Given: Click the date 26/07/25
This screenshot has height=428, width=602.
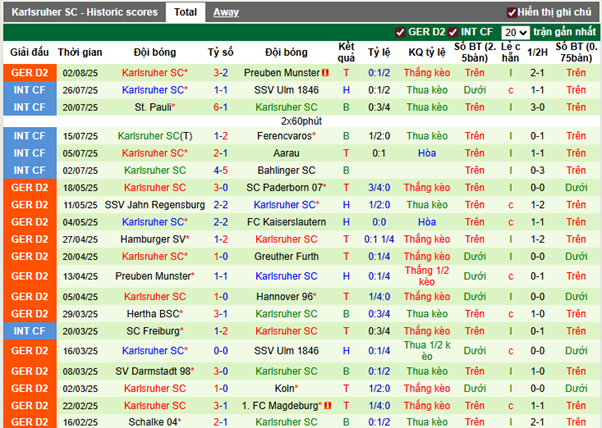Looking at the screenshot, I should coord(80,90).
